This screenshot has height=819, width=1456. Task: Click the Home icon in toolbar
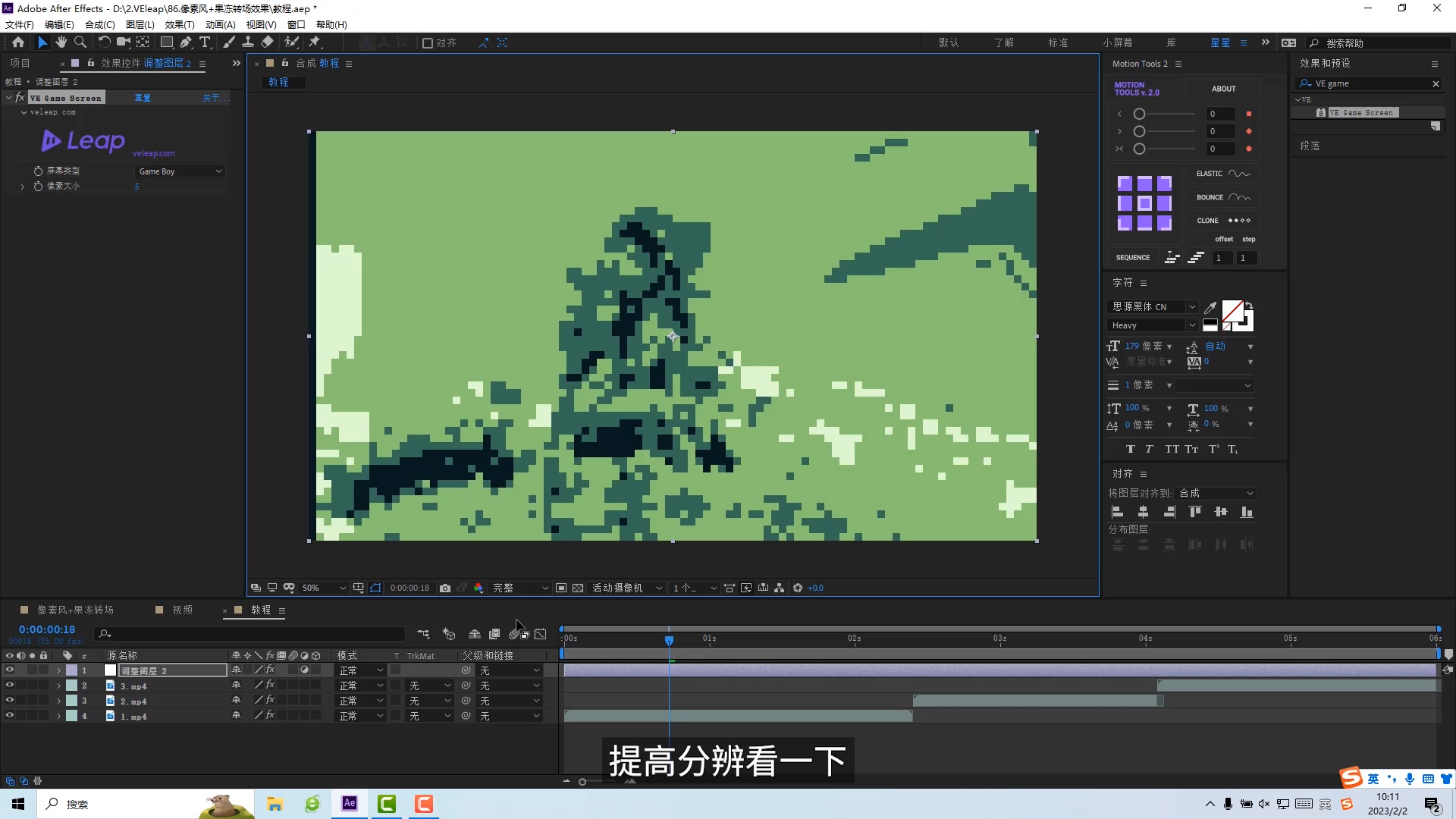tap(18, 42)
